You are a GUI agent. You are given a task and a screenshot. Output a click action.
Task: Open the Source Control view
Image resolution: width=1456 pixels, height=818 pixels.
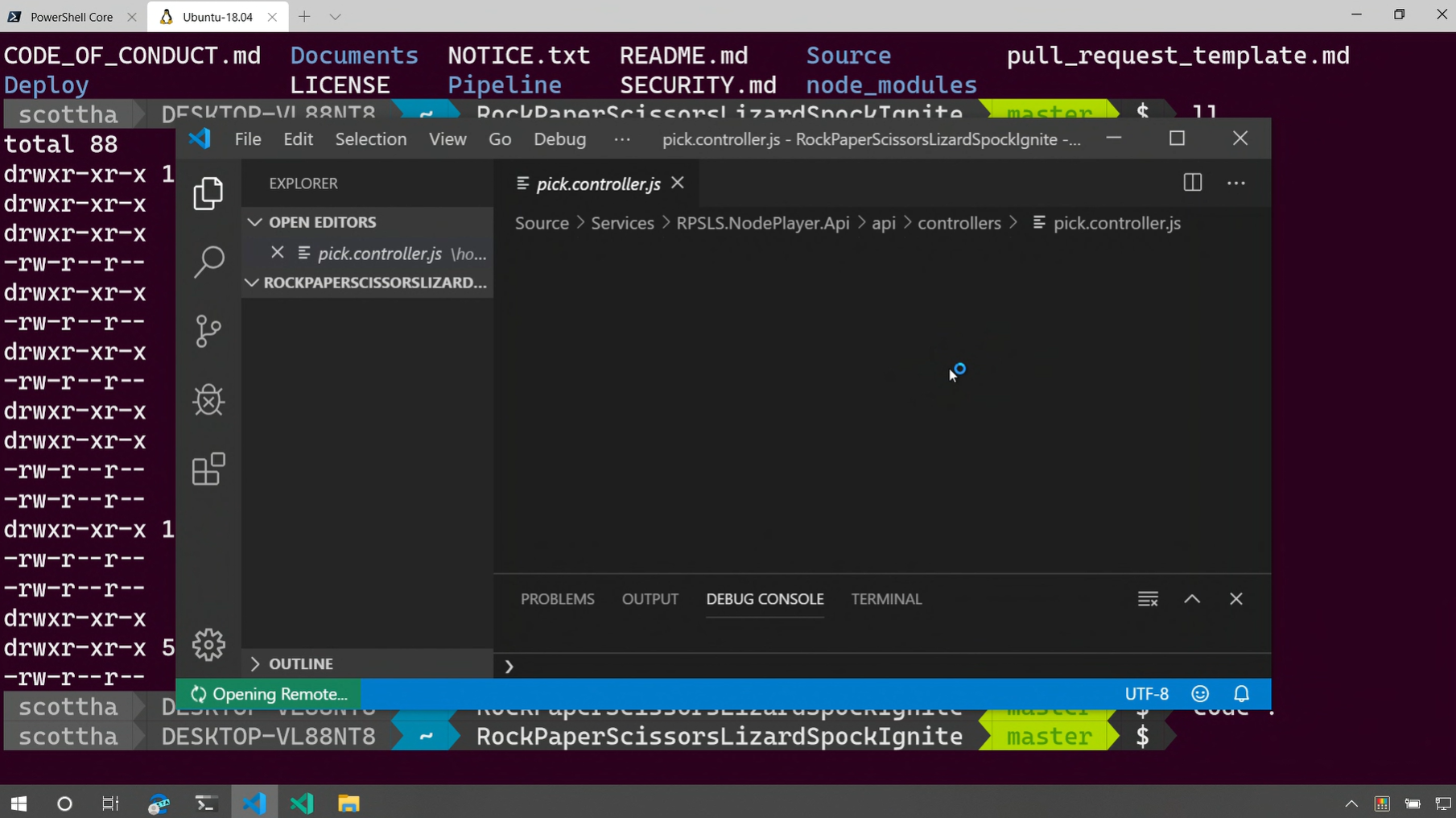(x=208, y=331)
